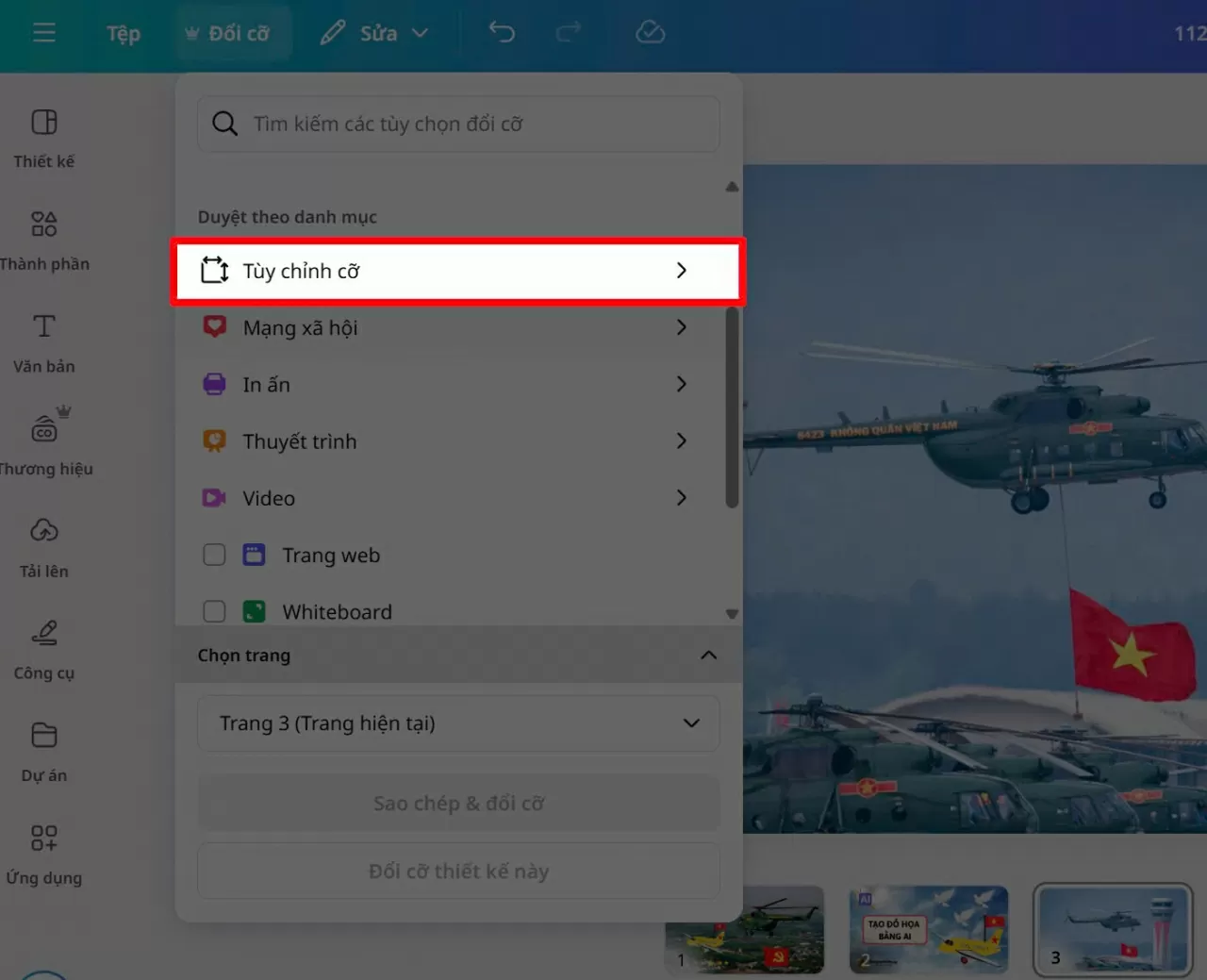Image resolution: width=1207 pixels, height=980 pixels.
Task: Select page 1 thumbnail
Action: [744, 930]
